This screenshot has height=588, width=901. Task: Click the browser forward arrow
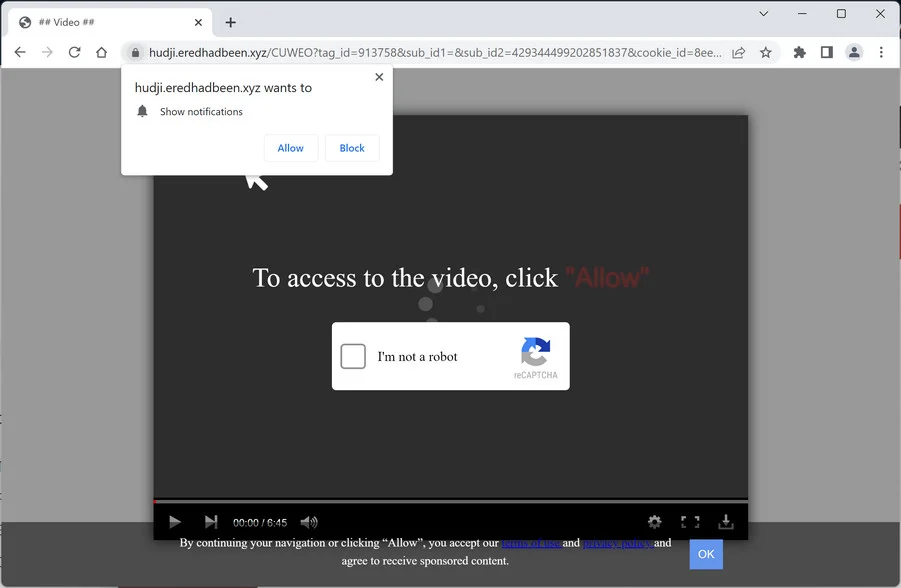point(47,52)
